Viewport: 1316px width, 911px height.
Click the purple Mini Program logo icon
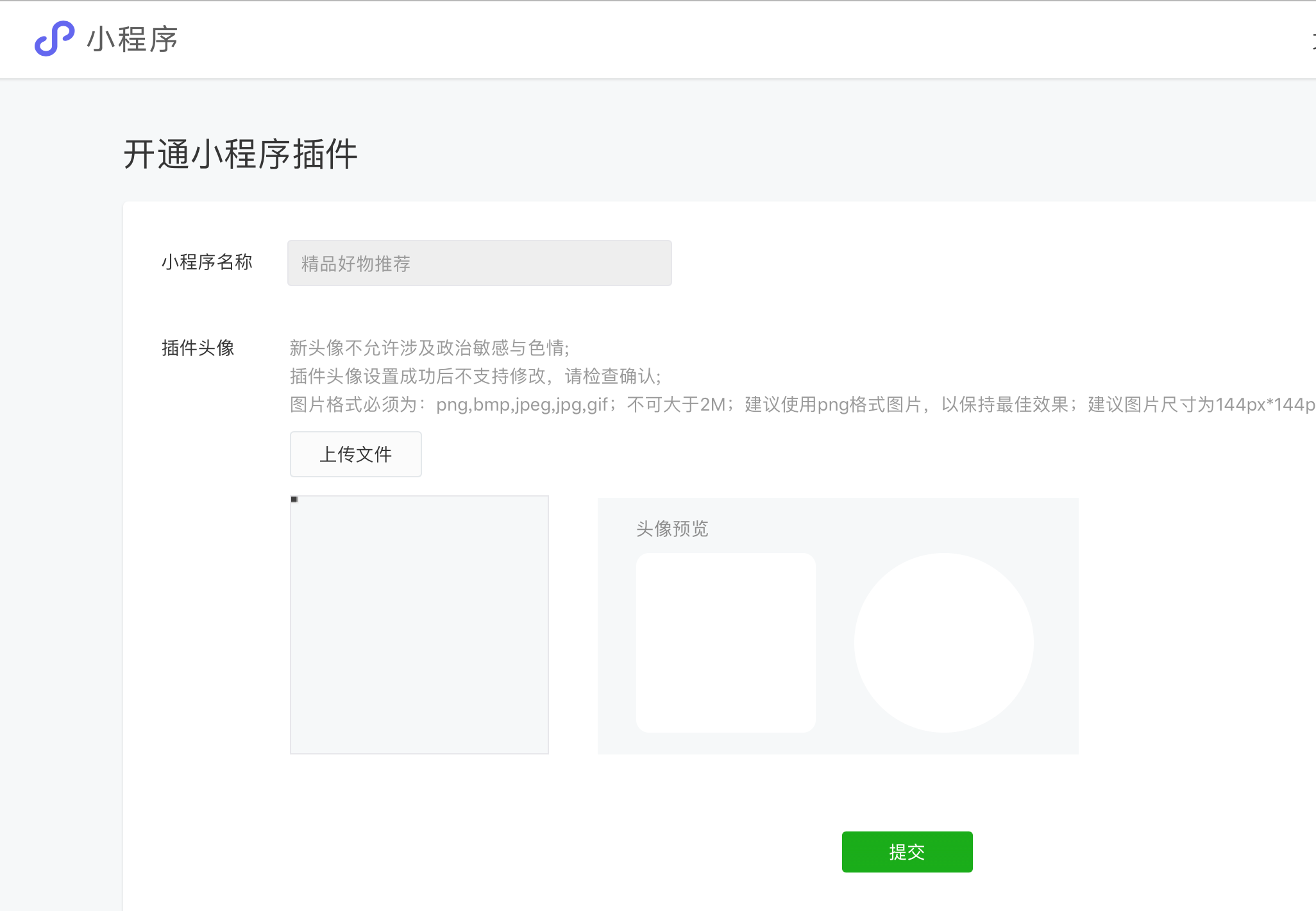pyautogui.click(x=54, y=38)
